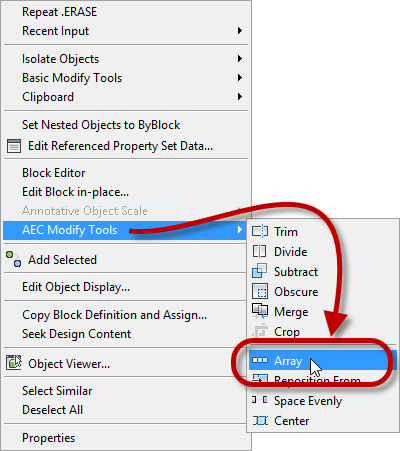Click the Merge tool icon
This screenshot has width=400, height=451.
click(x=260, y=311)
